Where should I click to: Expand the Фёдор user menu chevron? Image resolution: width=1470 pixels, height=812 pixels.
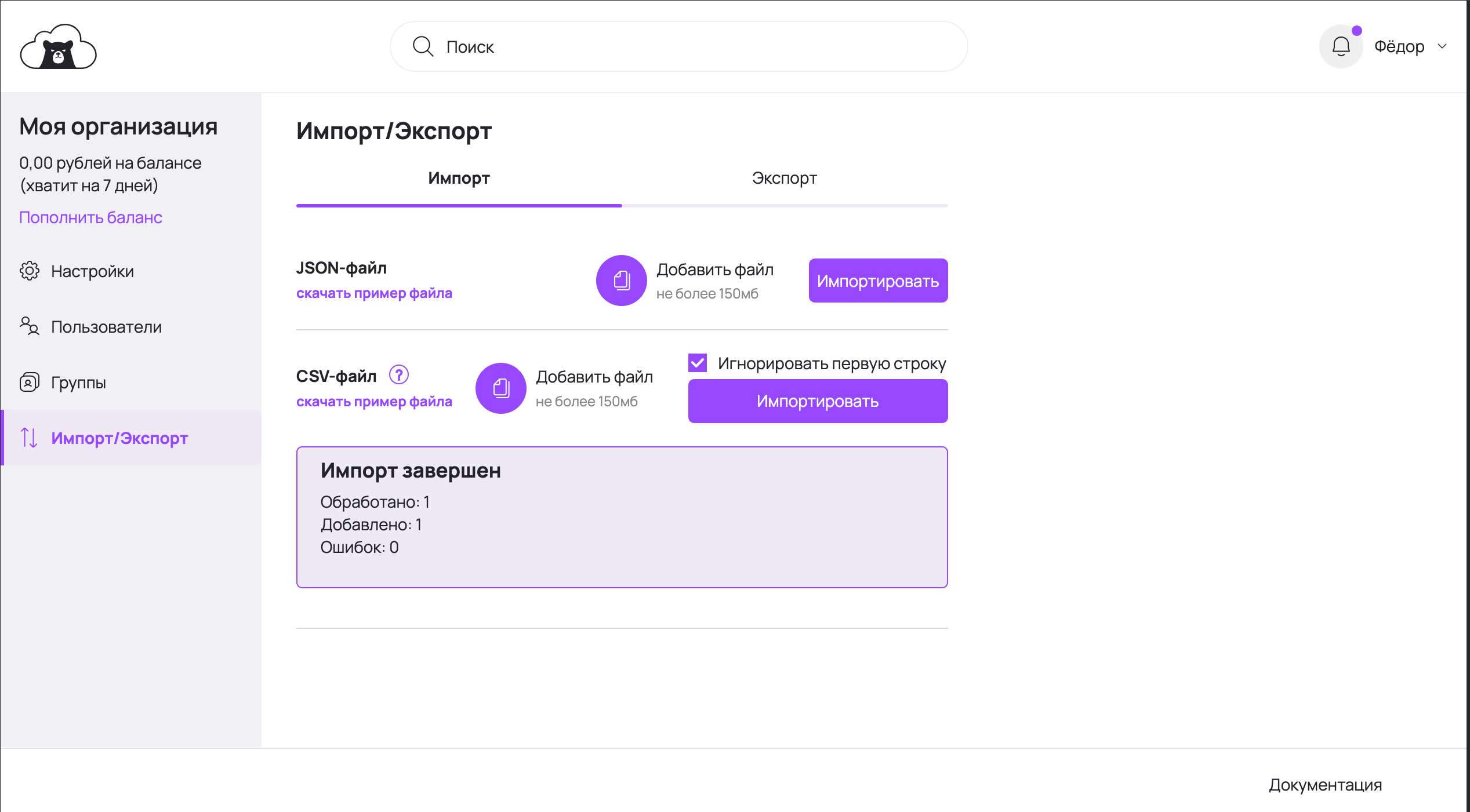1442,46
